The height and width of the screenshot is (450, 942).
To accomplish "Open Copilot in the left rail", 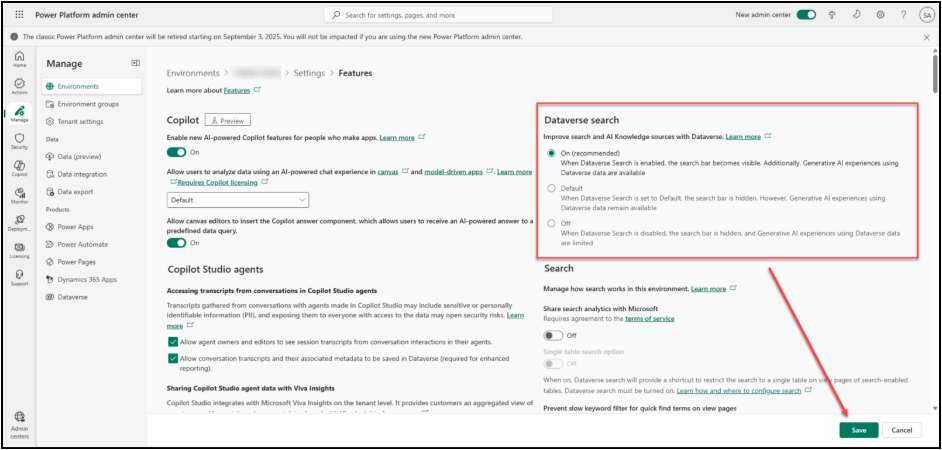I will pos(19,167).
